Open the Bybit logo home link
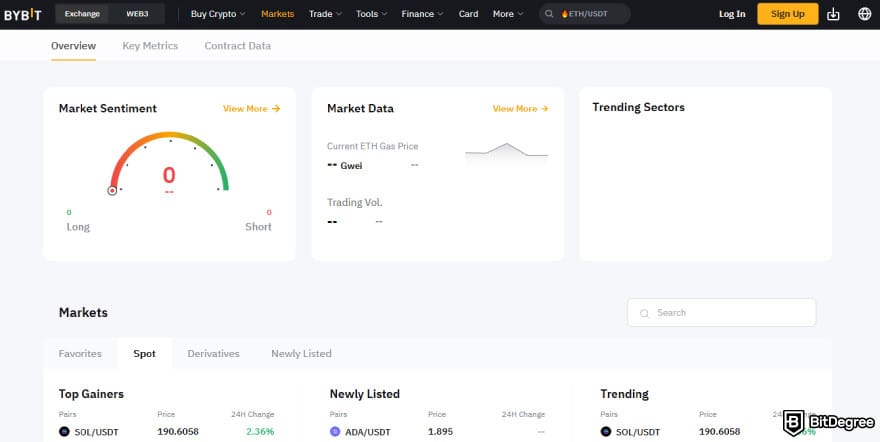This screenshot has width=880, height=442. click(22, 14)
